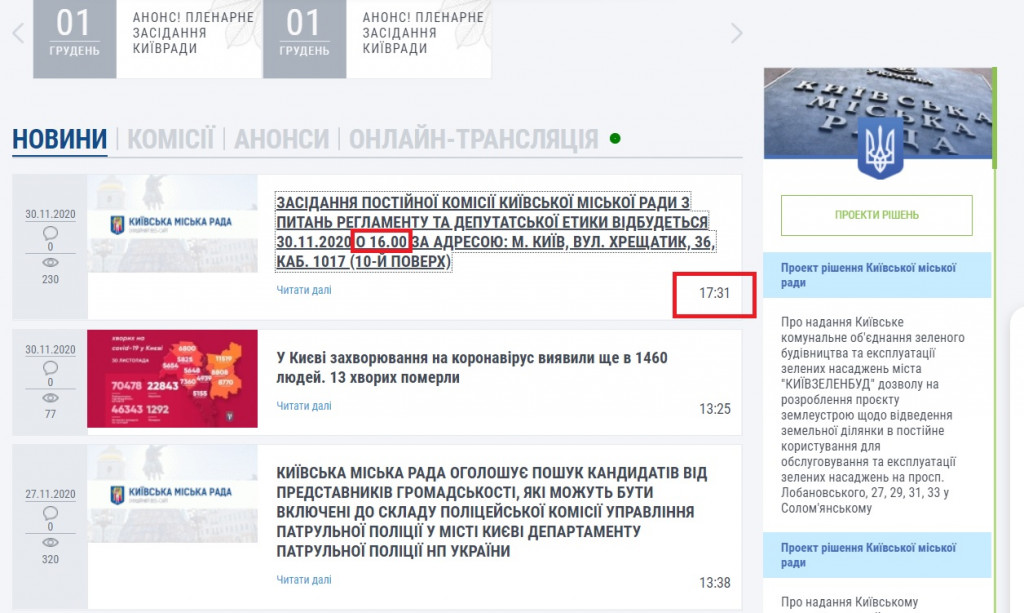Click comment icon on coronavirus news item
The width and height of the screenshot is (1024, 613).
point(51,367)
